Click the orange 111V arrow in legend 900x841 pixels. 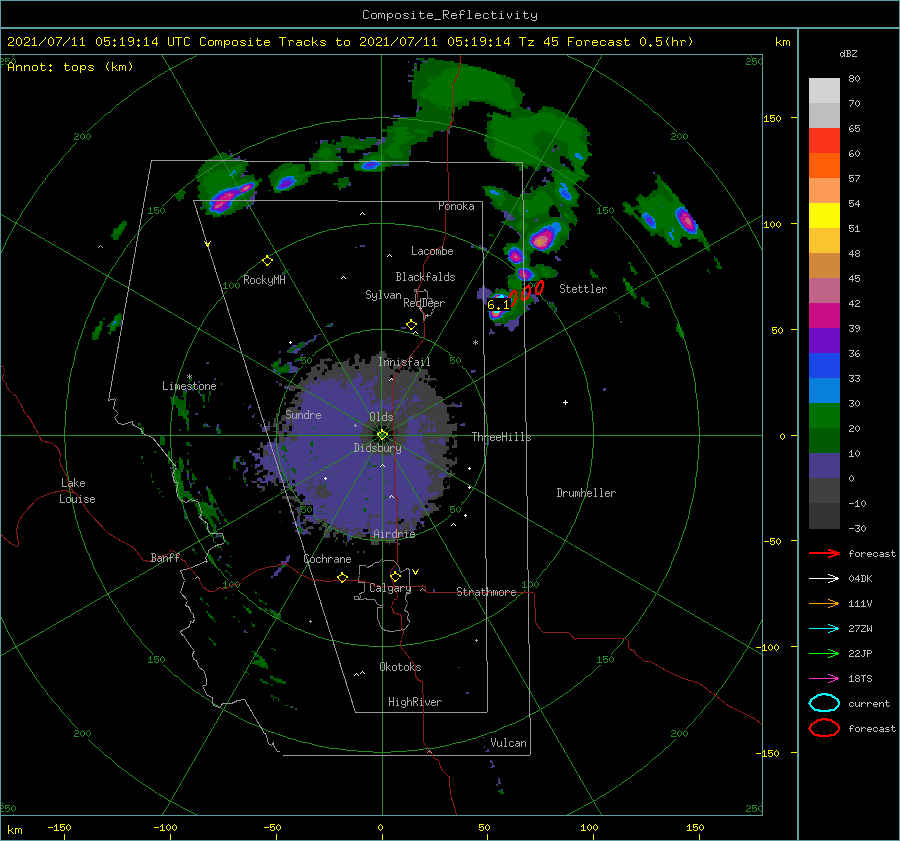click(x=824, y=603)
